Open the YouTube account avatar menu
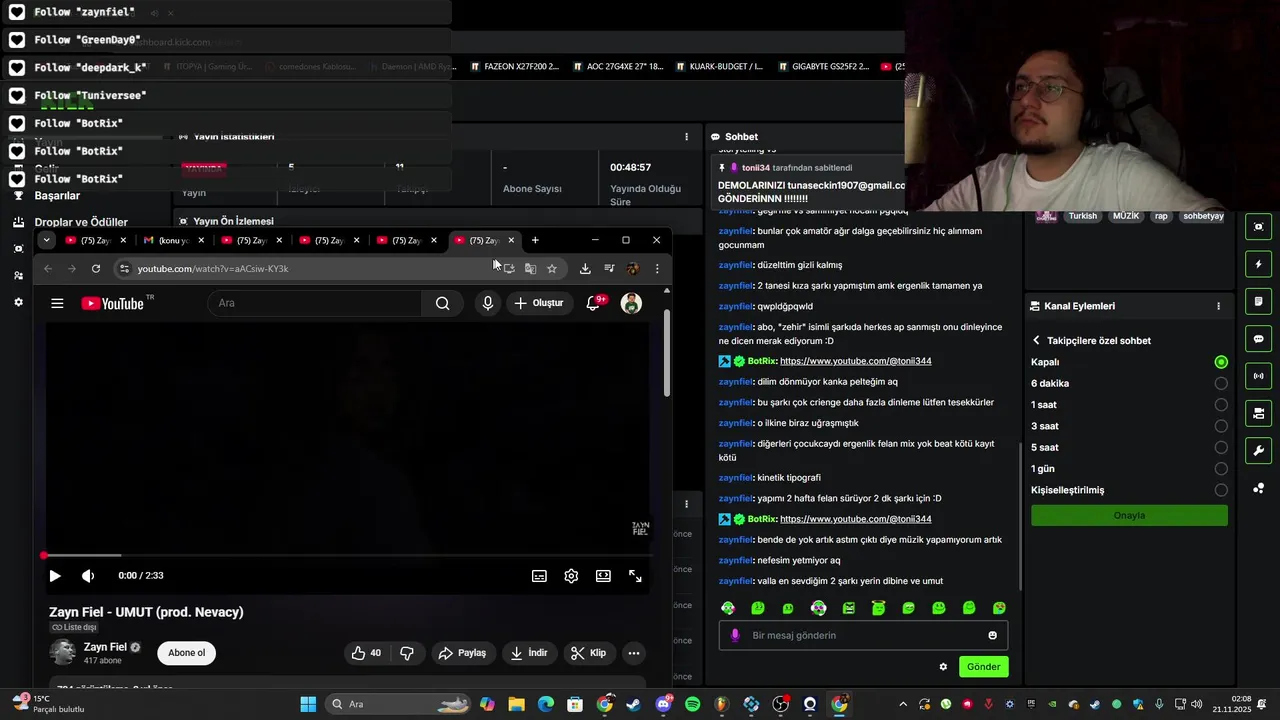The image size is (1280, 720). [631, 303]
